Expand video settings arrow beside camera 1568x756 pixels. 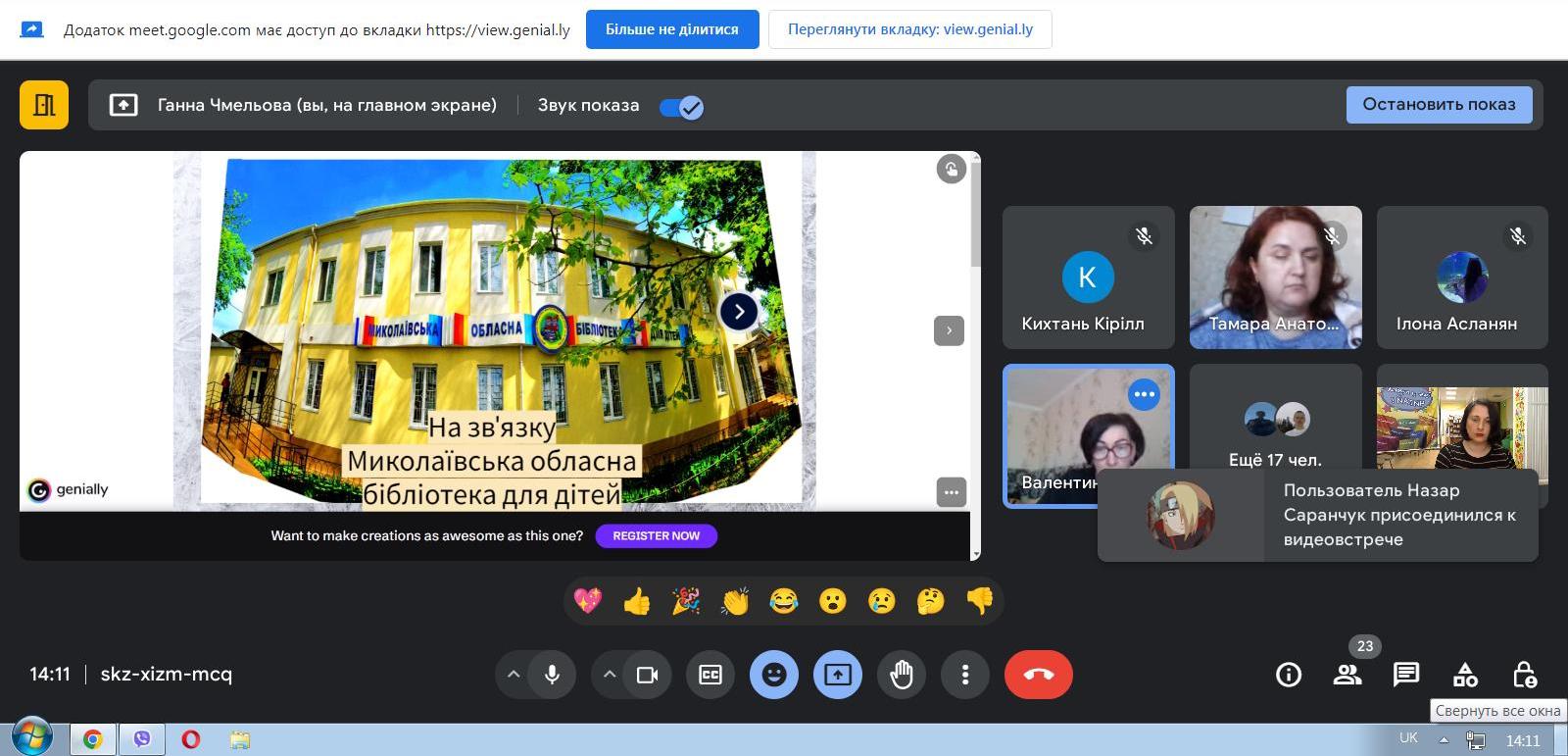click(x=609, y=675)
